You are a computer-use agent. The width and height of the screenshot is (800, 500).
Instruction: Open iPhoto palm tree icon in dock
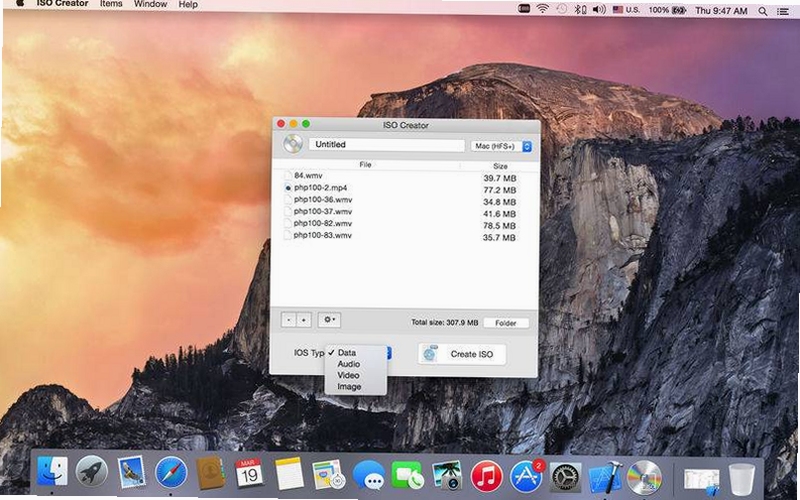(x=447, y=474)
